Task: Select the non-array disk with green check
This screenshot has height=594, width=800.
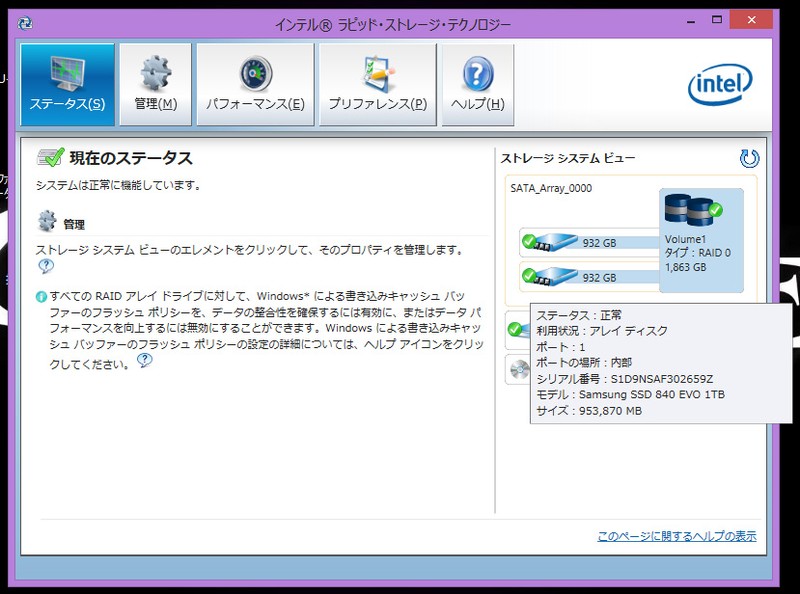Action: point(518,329)
